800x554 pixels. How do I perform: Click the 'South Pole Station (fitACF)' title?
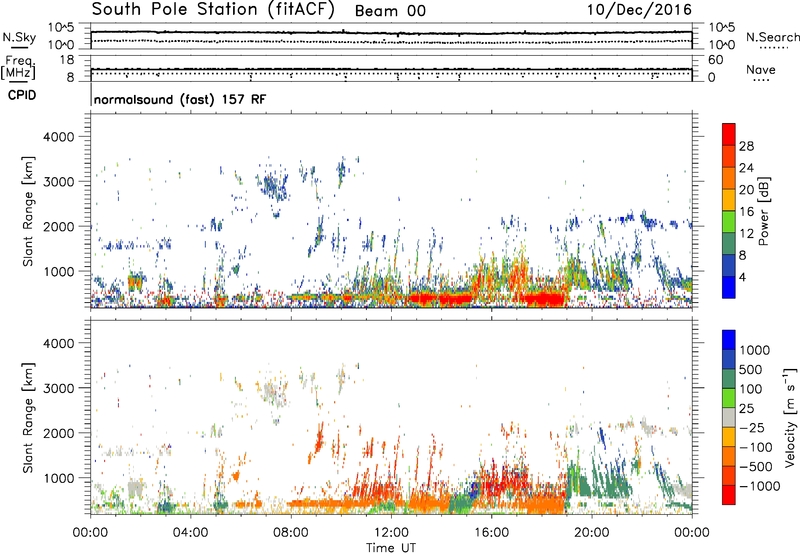click(213, 10)
